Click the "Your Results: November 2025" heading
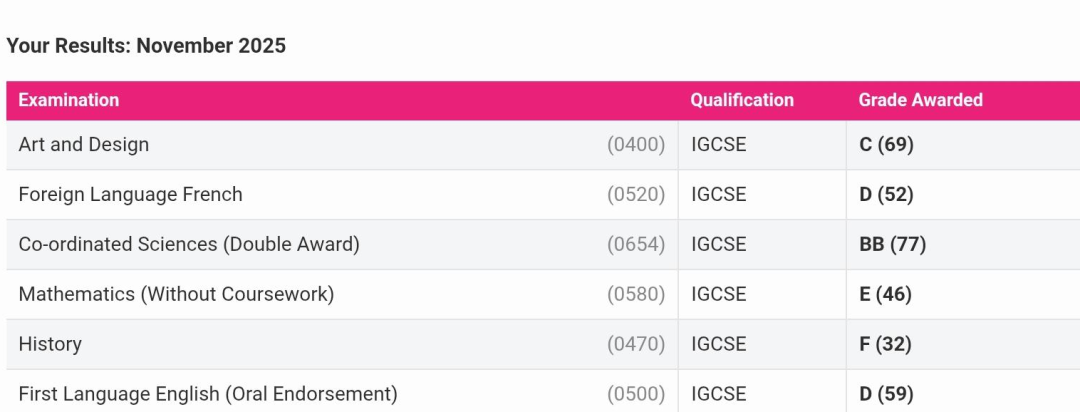Screen dimensions: 1080x412 (146, 46)
